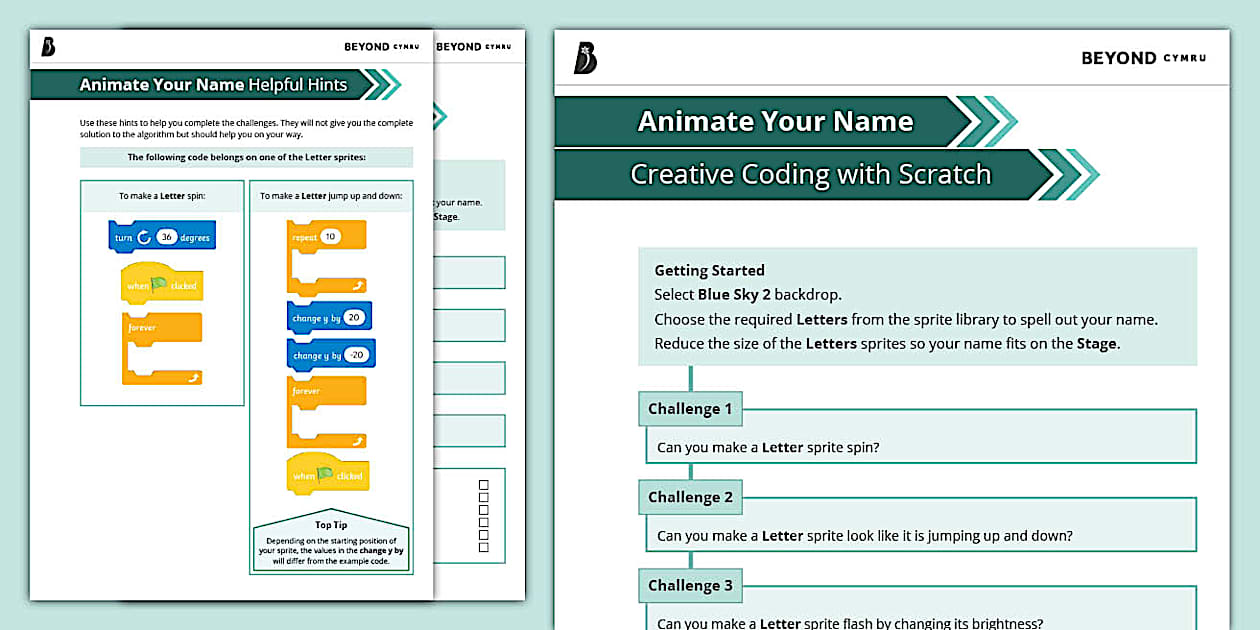The width and height of the screenshot is (1260, 630).
Task: Expand the chevrons beside the Animate Your Name banner
Action: coord(985,120)
